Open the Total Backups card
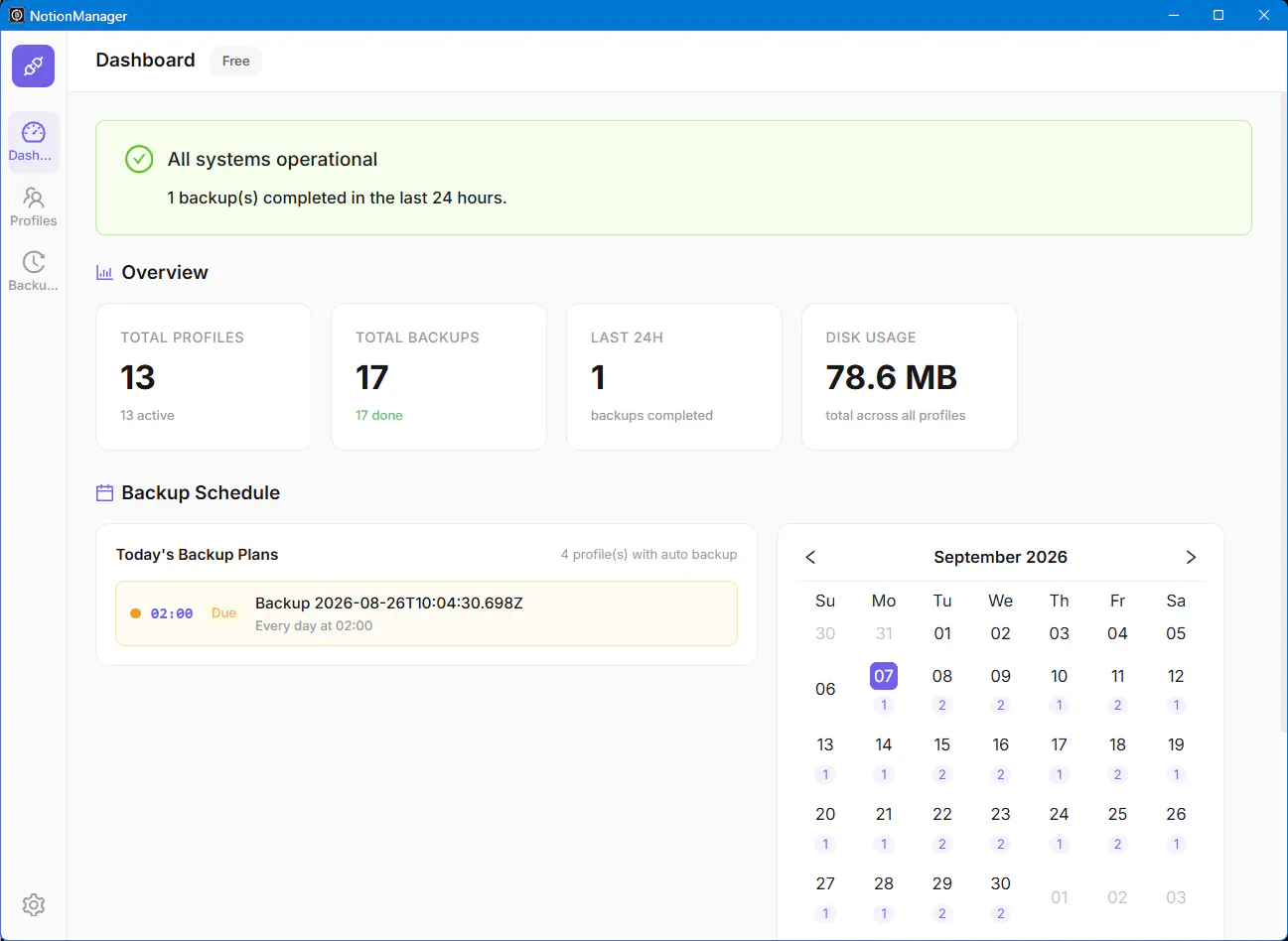The height and width of the screenshot is (941, 1288). [x=439, y=376]
